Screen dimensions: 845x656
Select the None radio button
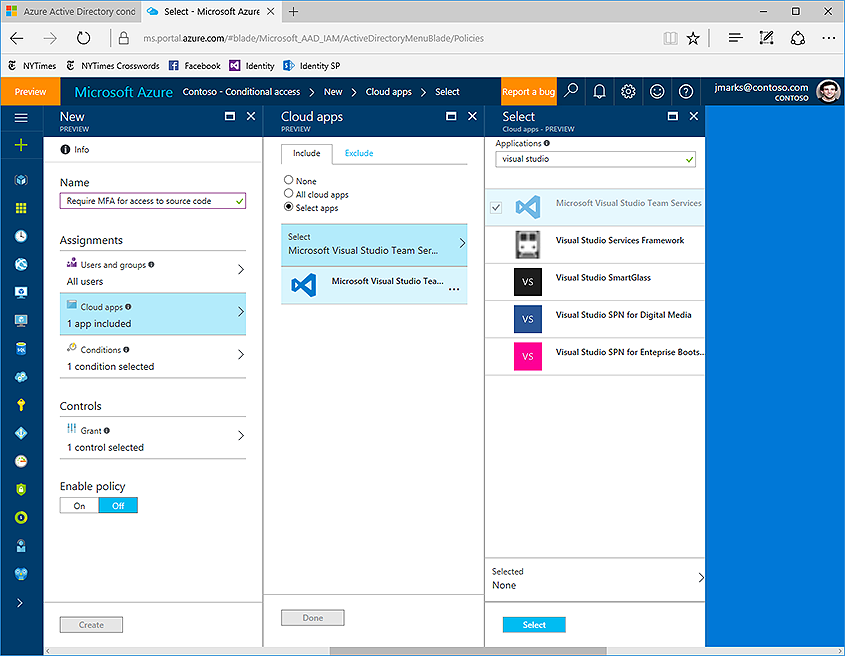coord(288,180)
